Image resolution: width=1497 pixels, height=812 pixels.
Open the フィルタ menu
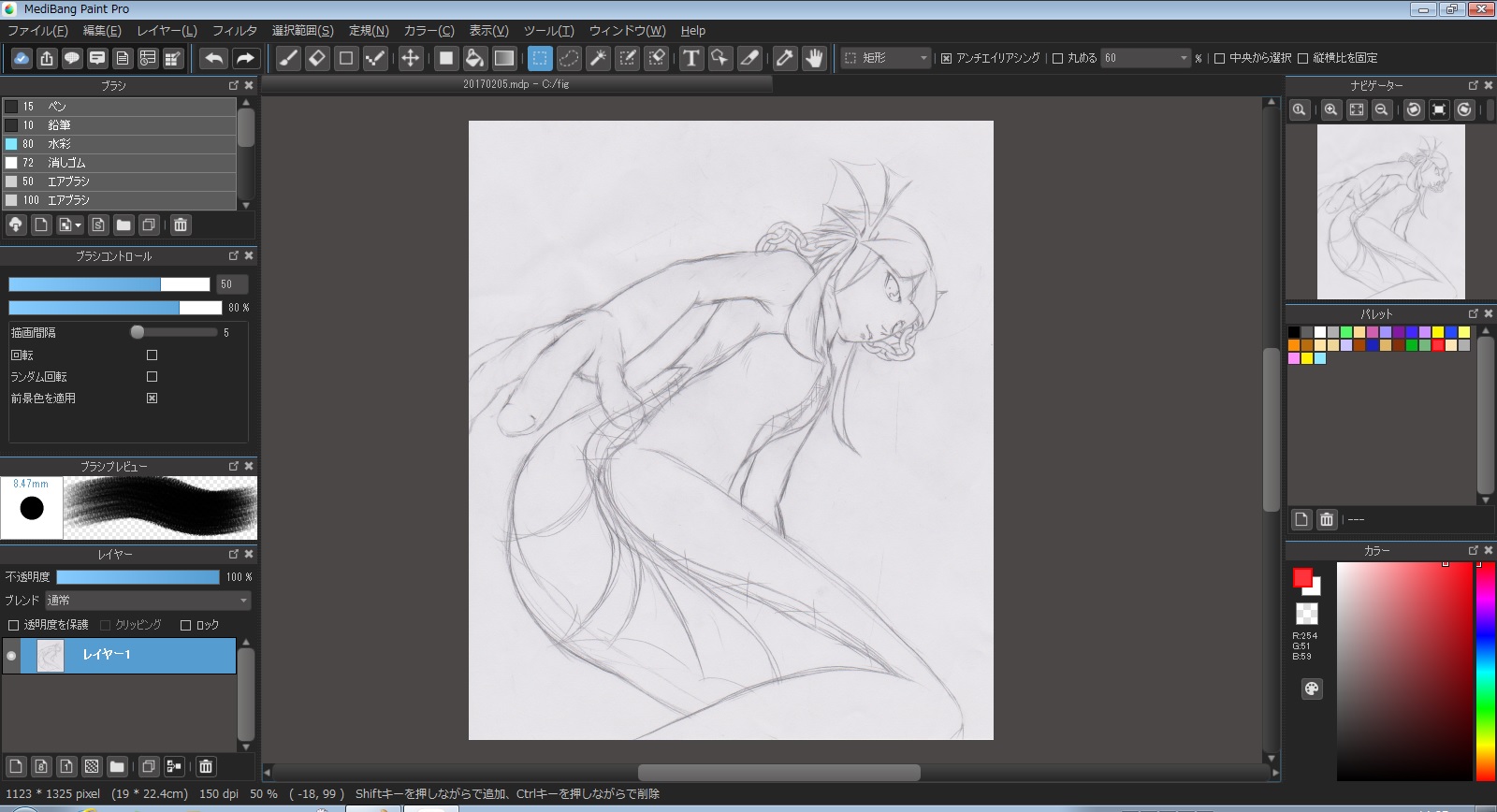coord(234,31)
